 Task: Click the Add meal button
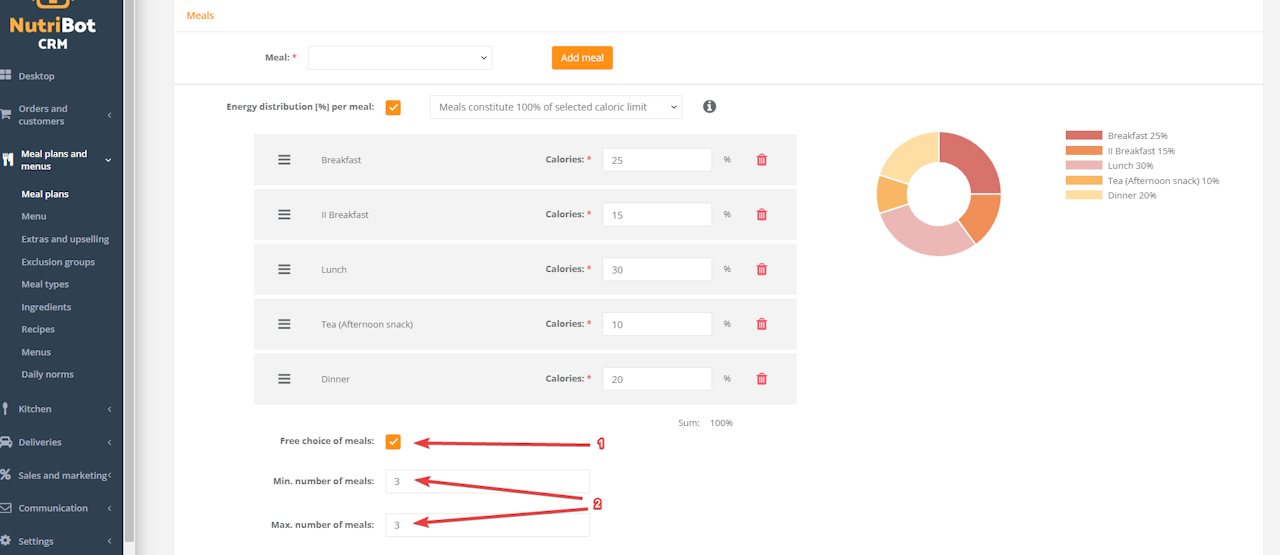pyautogui.click(x=582, y=58)
